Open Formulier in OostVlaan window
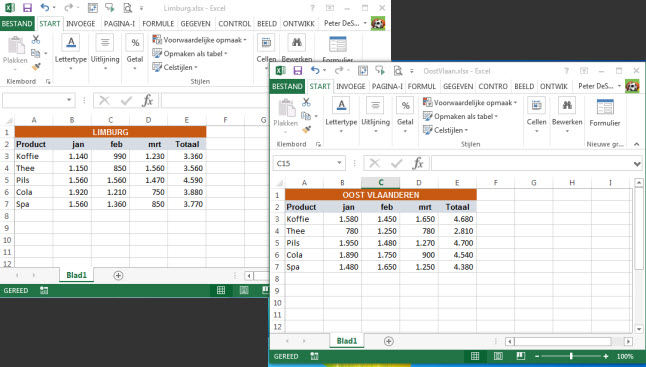Viewport: 646px width, 367px height. [605, 113]
